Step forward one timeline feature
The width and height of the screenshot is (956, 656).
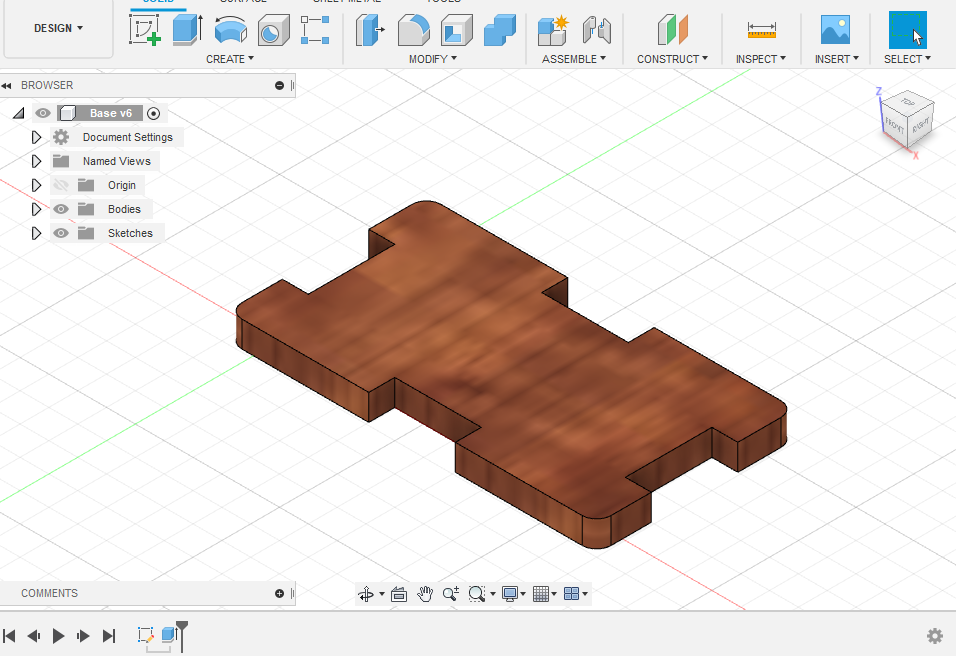(x=83, y=636)
